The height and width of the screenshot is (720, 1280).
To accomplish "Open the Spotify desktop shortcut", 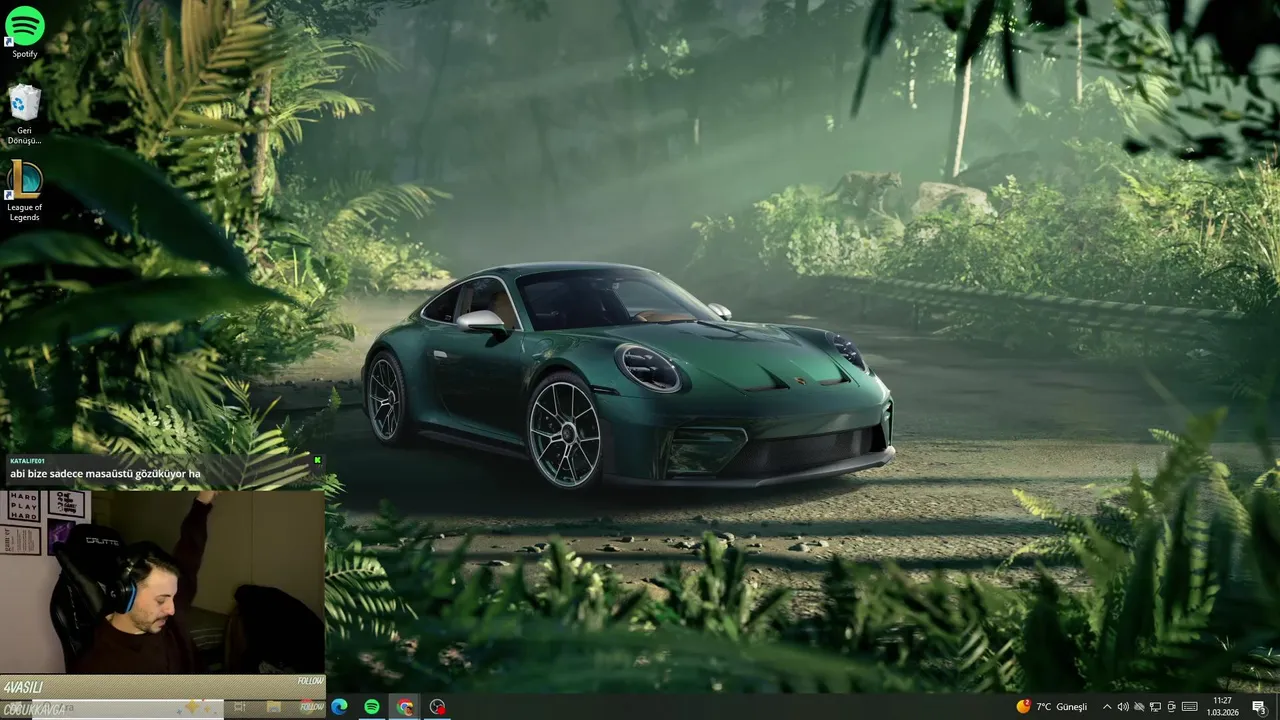I will click(x=24, y=31).
